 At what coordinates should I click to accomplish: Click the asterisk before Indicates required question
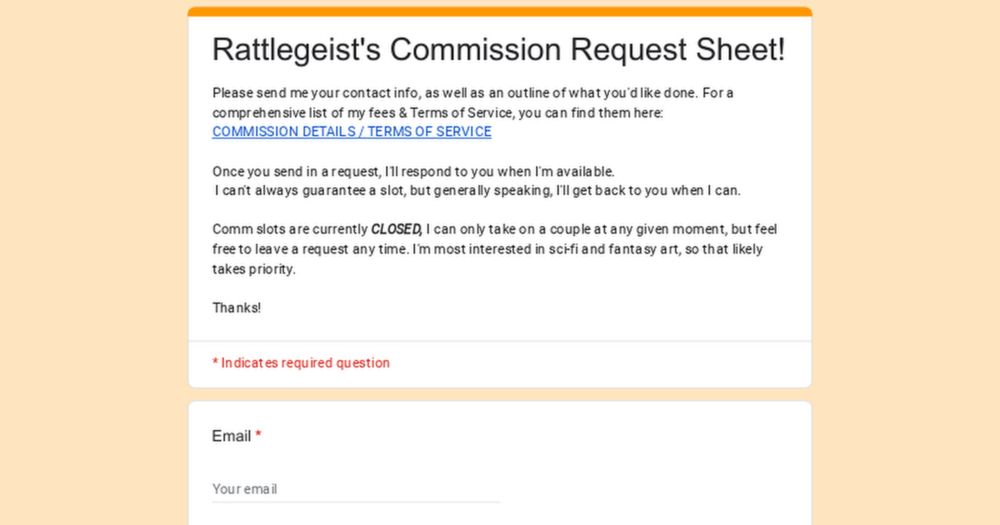[216, 362]
